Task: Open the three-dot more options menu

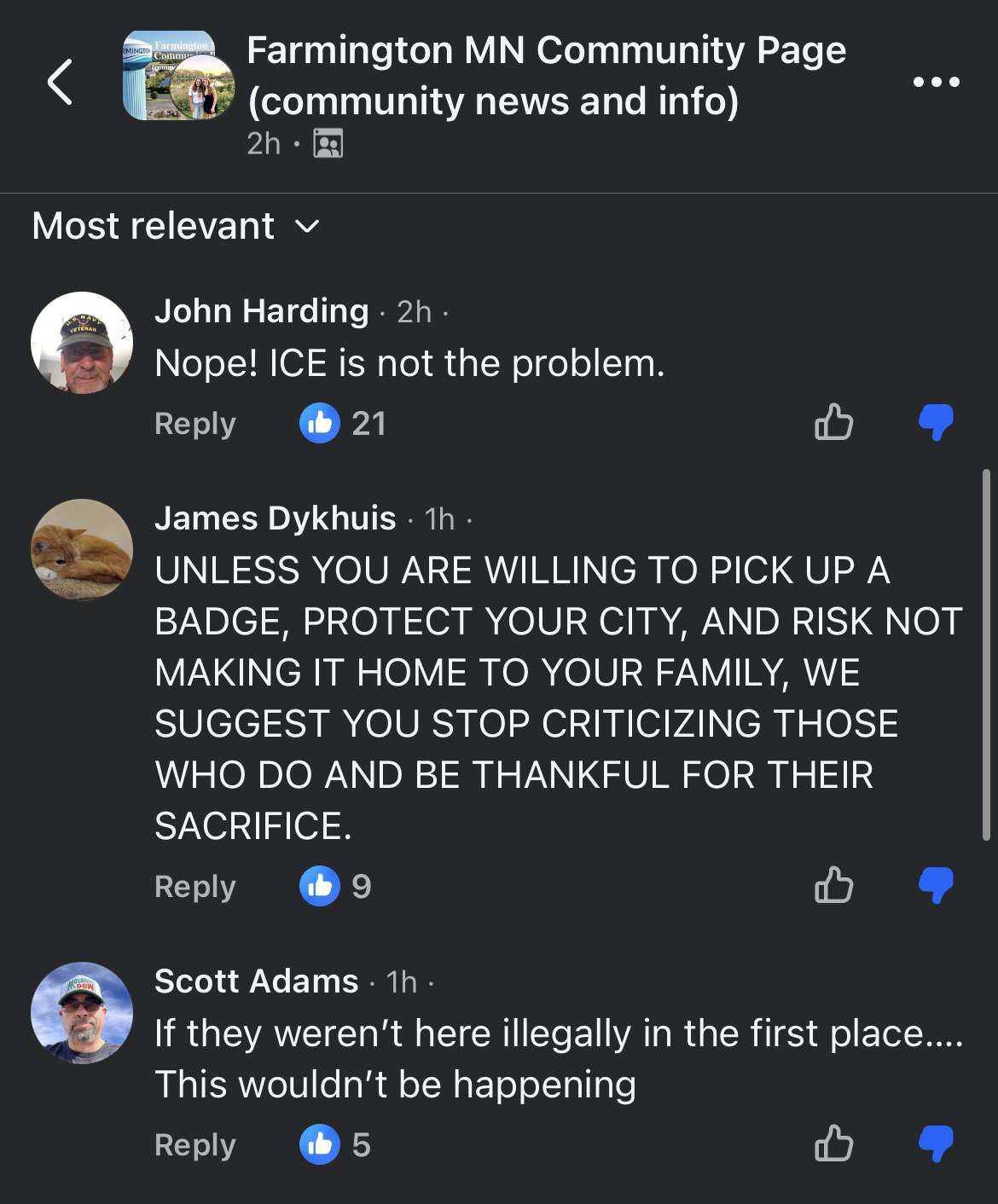Action: 936,83
